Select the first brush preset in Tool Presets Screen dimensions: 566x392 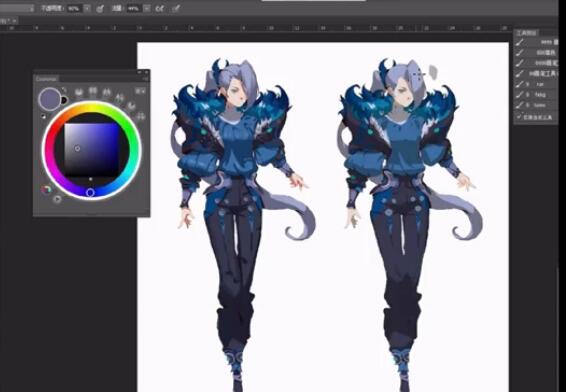click(x=536, y=42)
